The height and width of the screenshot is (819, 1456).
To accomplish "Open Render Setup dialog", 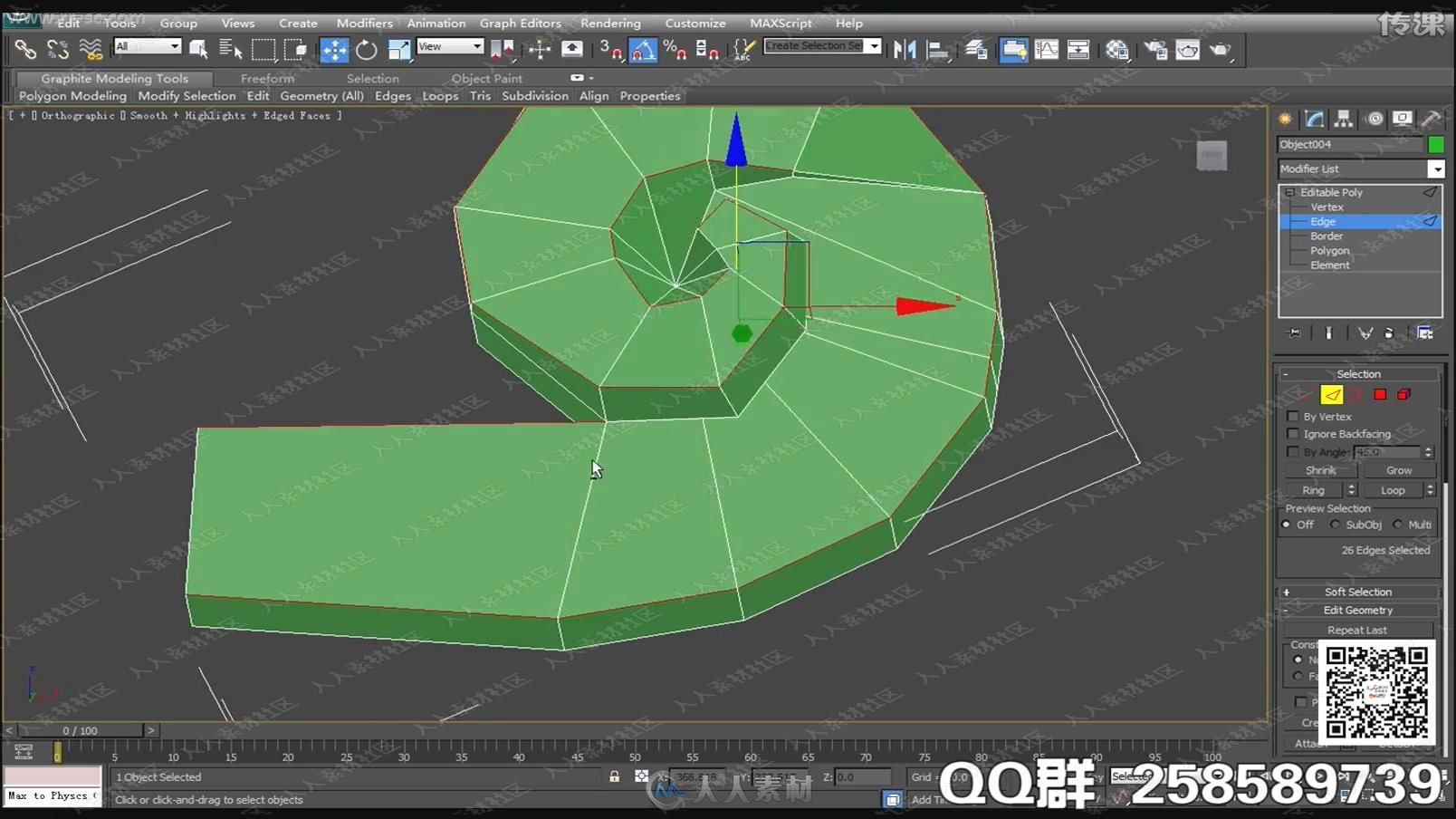I will [x=1156, y=50].
